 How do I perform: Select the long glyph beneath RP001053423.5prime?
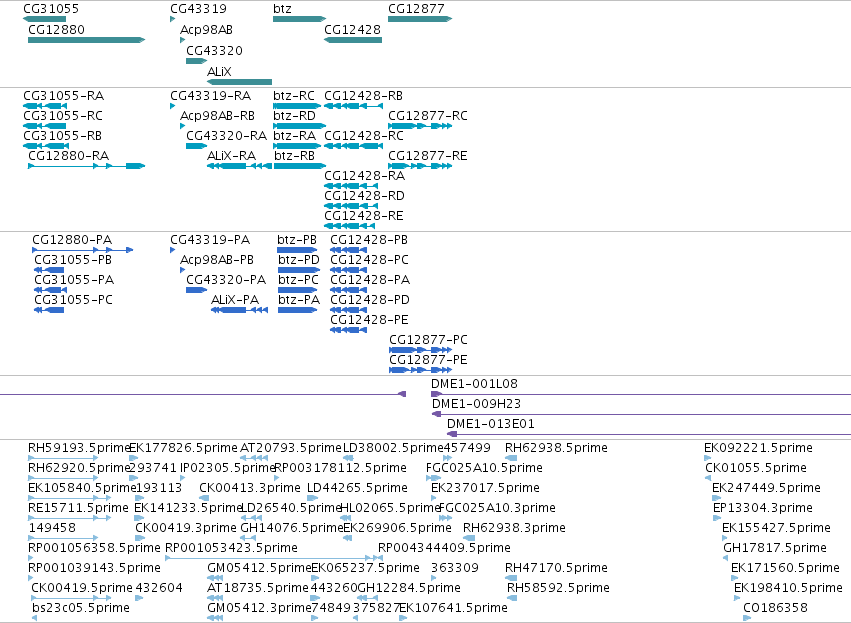click(274, 558)
